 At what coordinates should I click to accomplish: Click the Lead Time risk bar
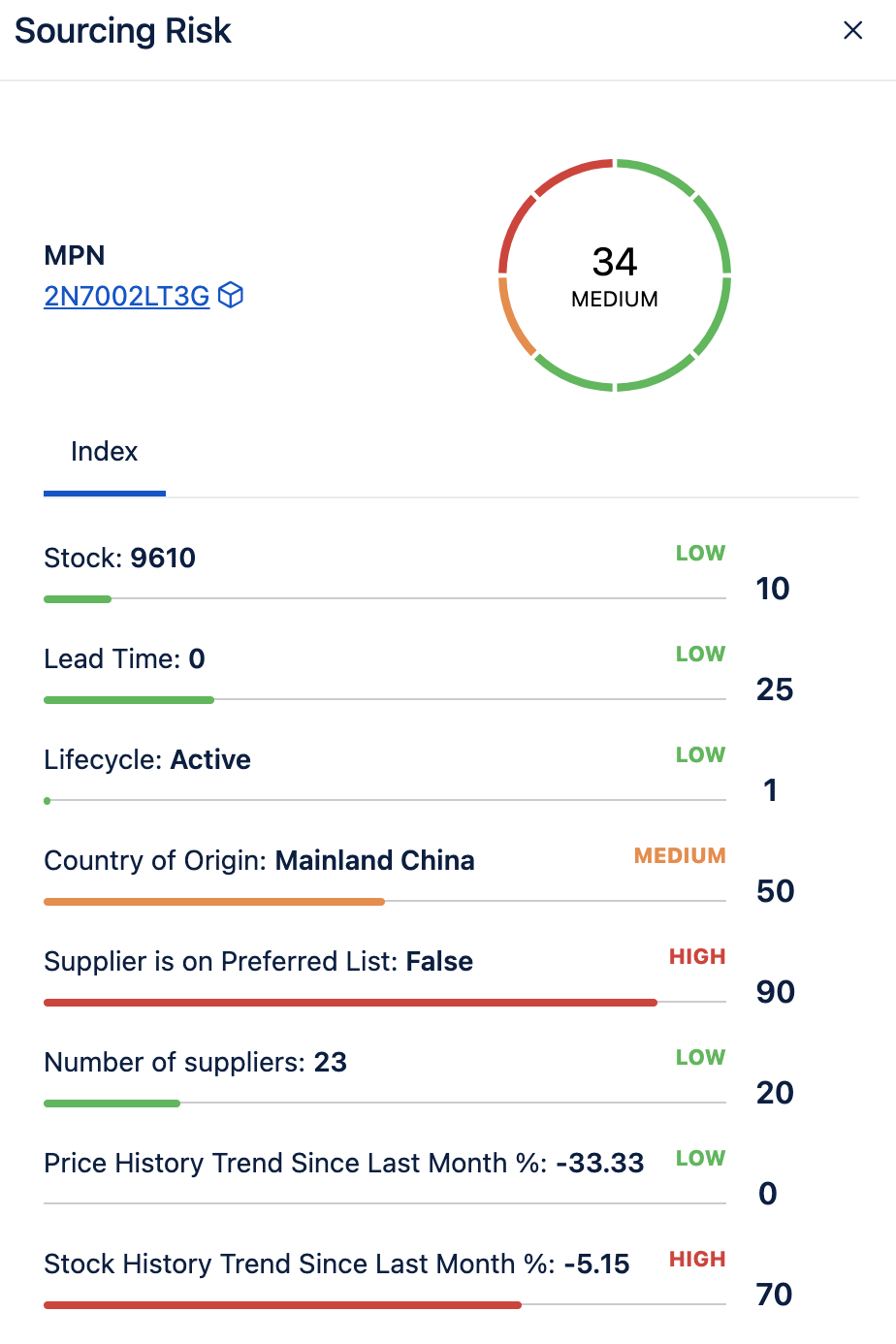pos(129,700)
